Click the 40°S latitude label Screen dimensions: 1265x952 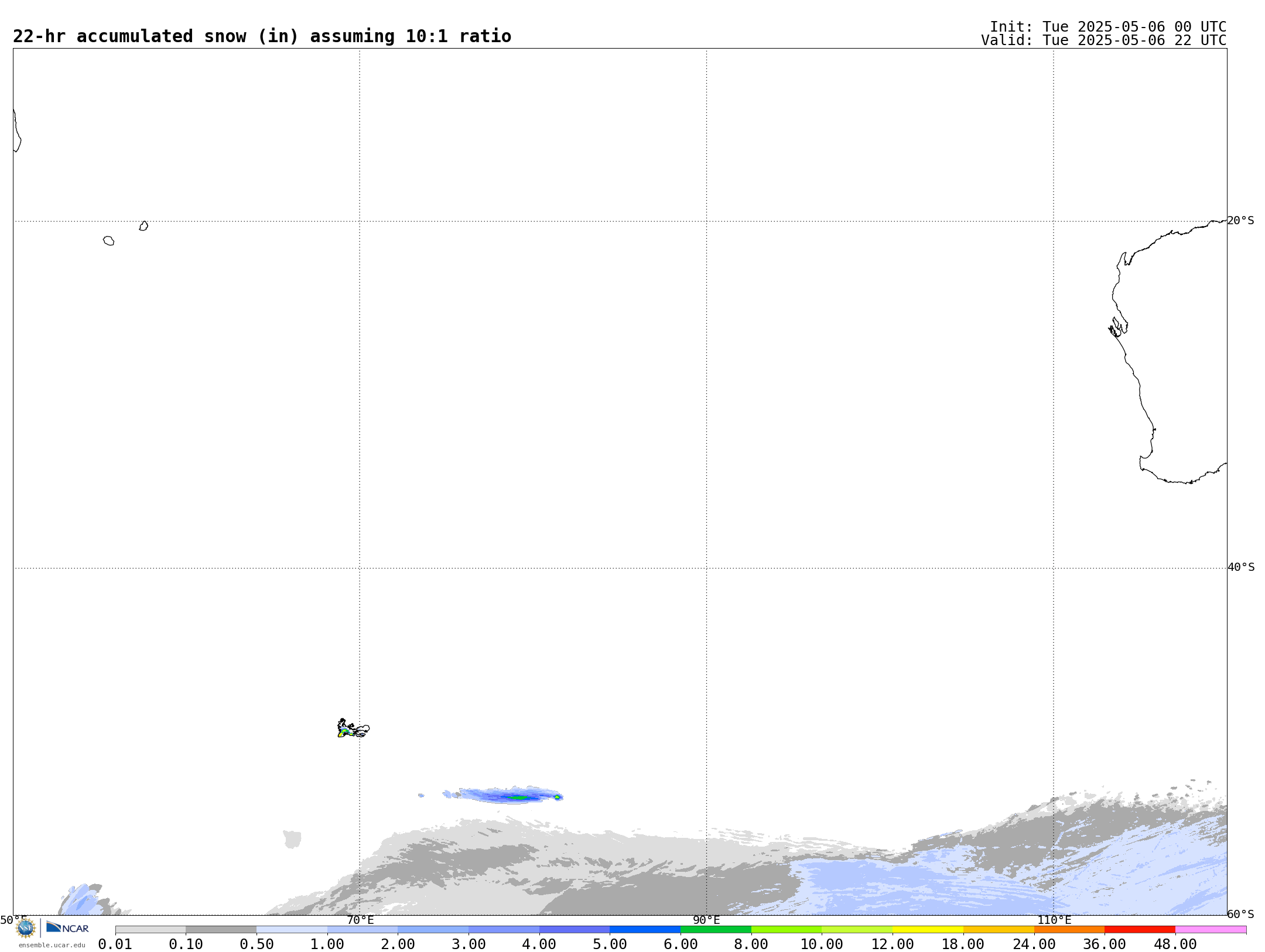1241,567
